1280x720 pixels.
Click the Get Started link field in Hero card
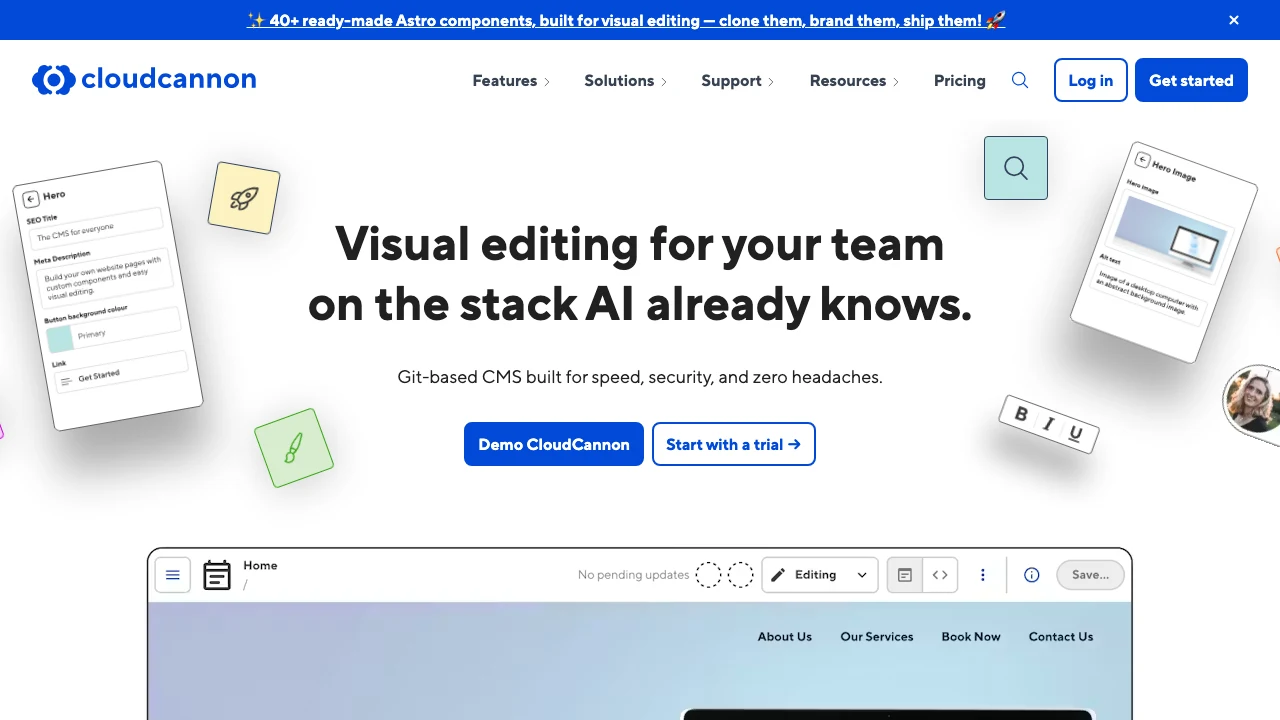coord(121,373)
